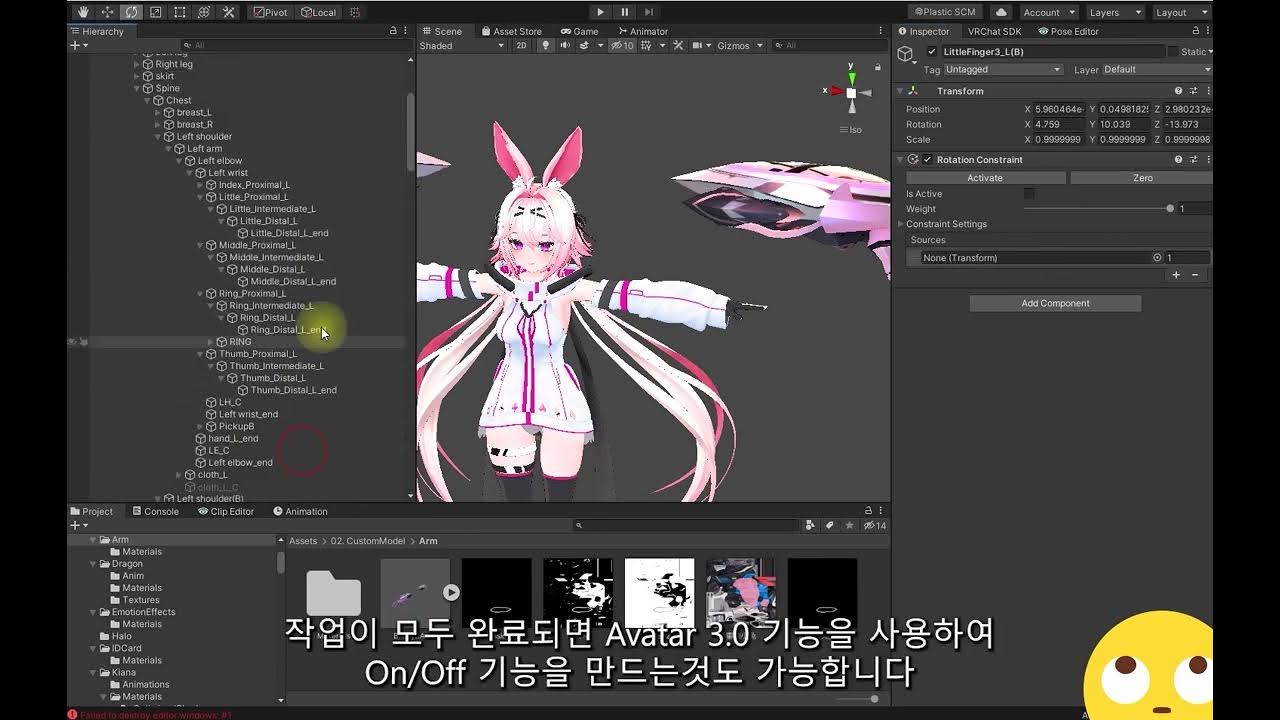The height and width of the screenshot is (720, 1280).
Task: Click Add Component button
Action: tap(1055, 303)
